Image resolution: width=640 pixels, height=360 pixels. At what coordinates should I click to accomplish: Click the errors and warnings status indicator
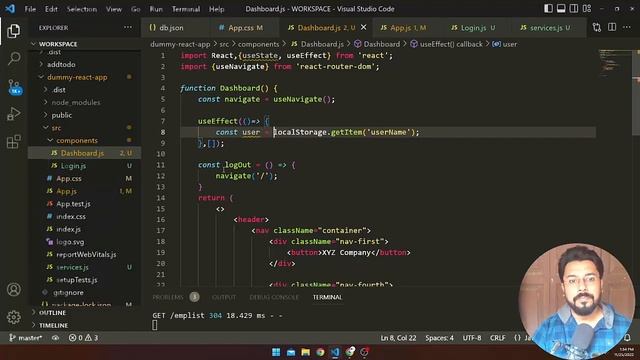84,338
